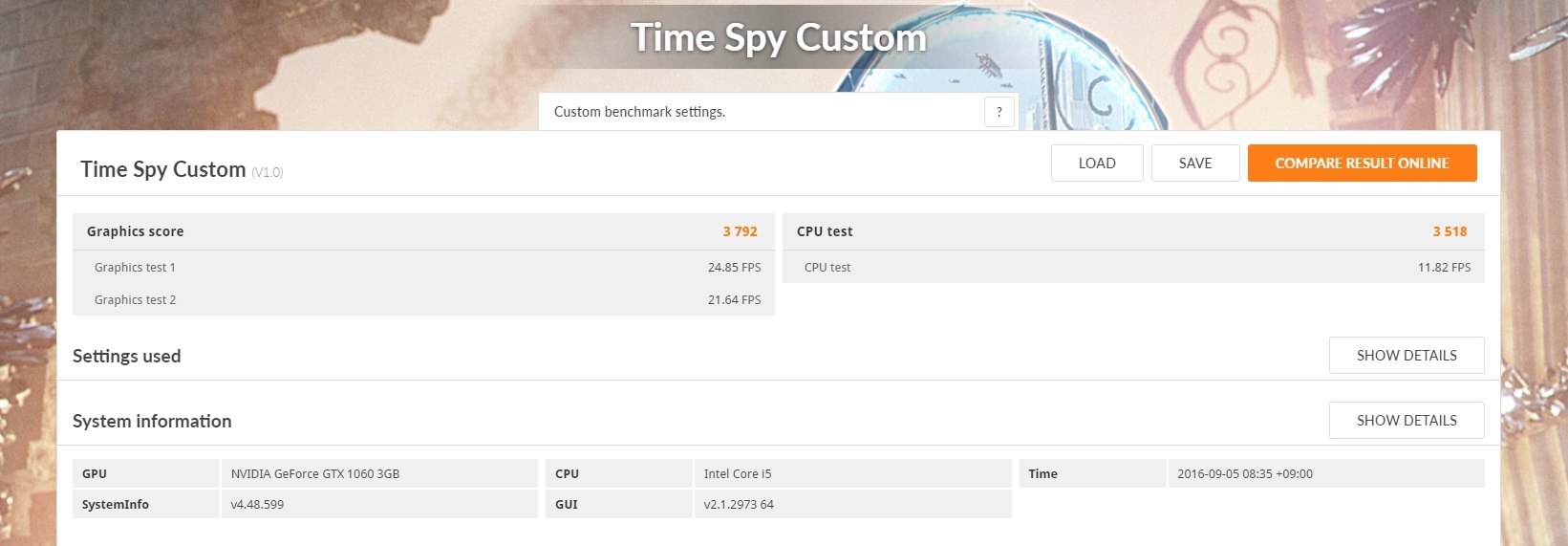Image resolution: width=1568 pixels, height=546 pixels.
Task: Click the Time Spy Custom banner title
Action: [779, 38]
